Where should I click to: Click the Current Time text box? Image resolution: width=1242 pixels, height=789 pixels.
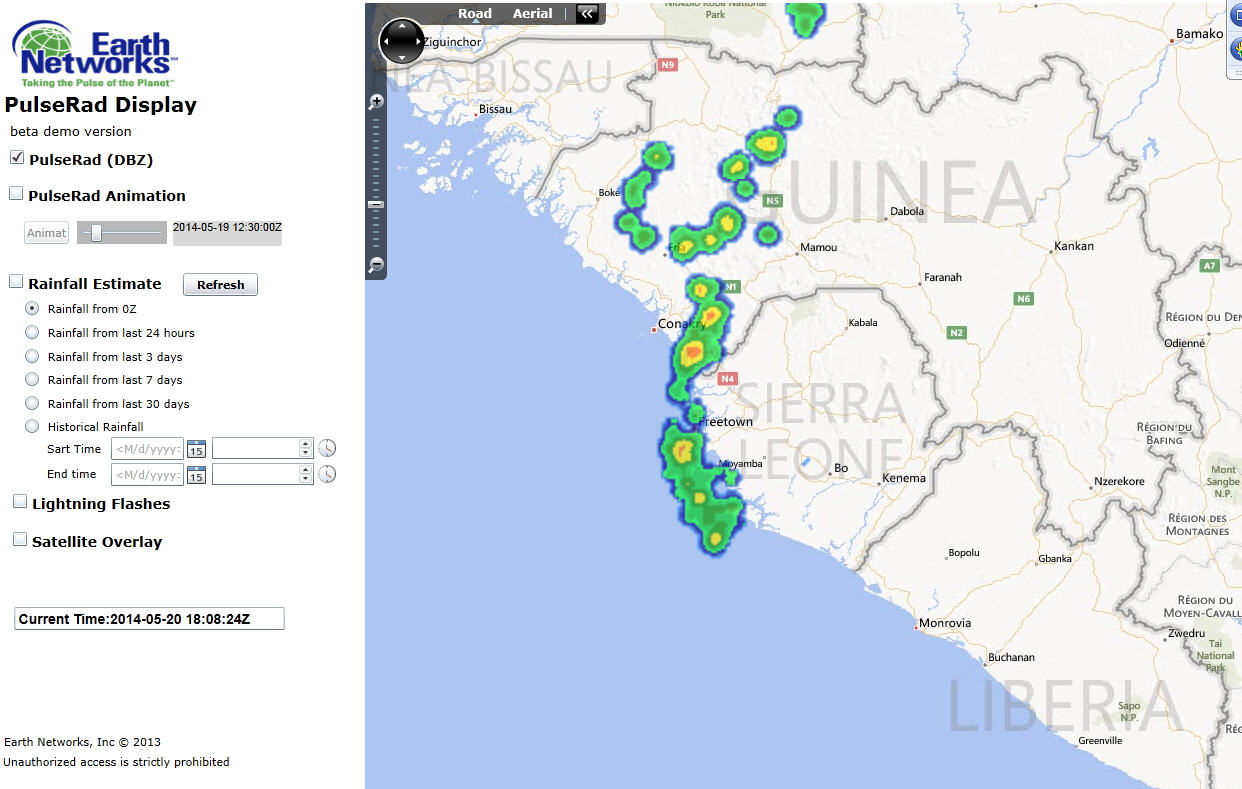tap(149, 619)
